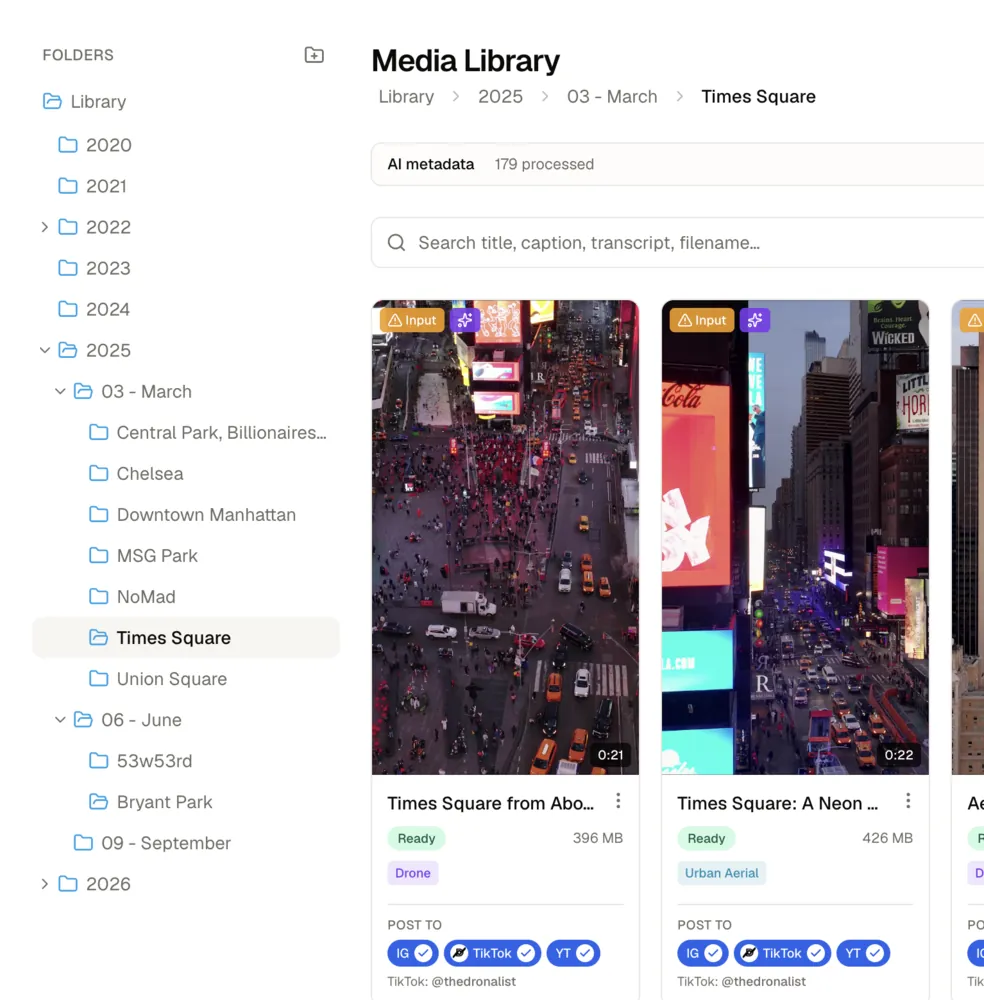Toggle TikTok posting for Times Square: A Neon

pos(782,953)
